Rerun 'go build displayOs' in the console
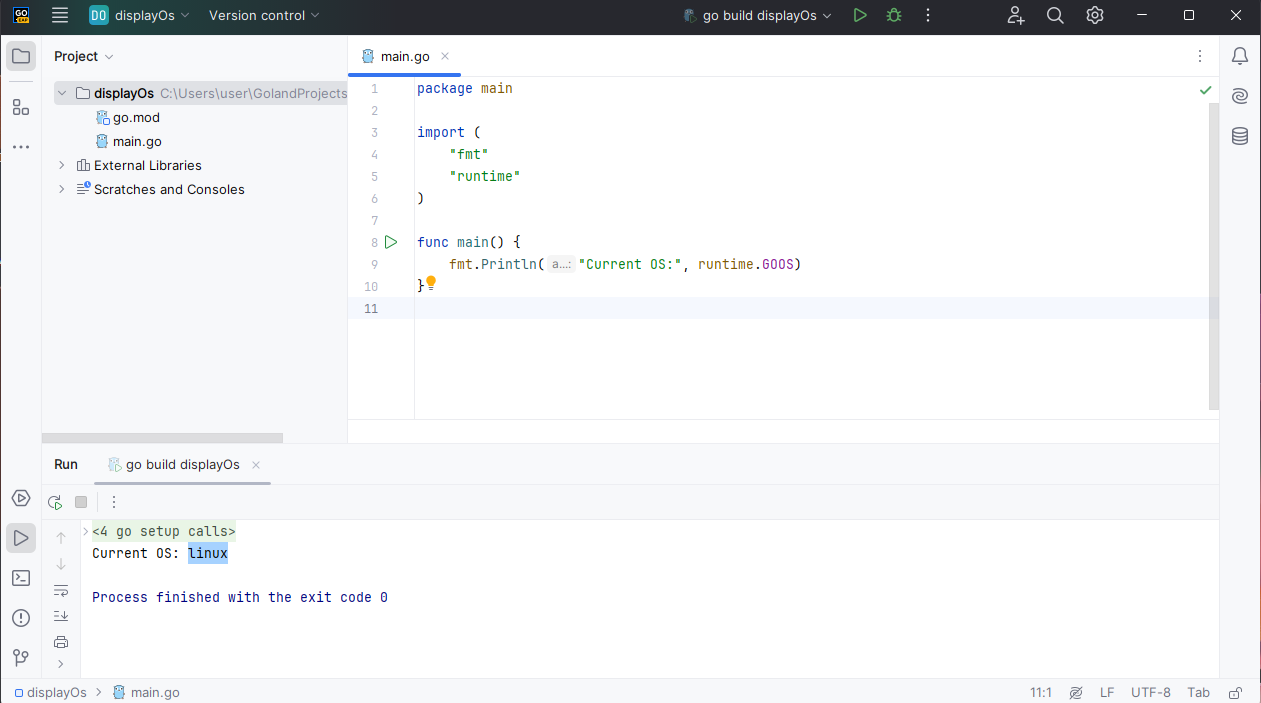This screenshot has width=1261, height=703. click(54, 501)
